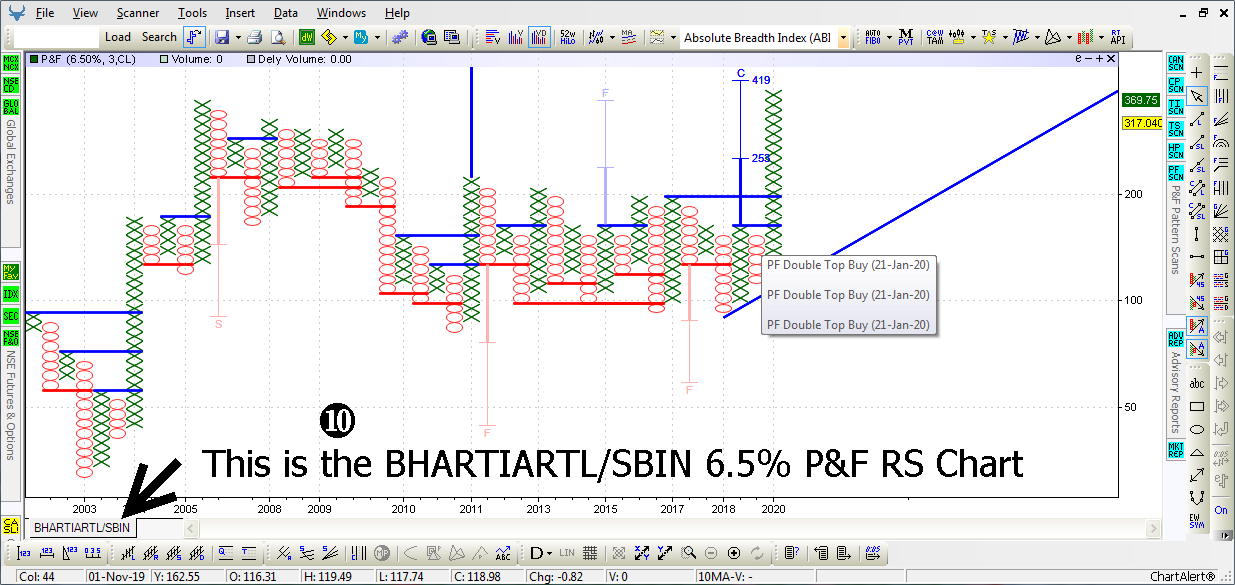Toggle the highlighted chart-type button beside Search

[194, 37]
